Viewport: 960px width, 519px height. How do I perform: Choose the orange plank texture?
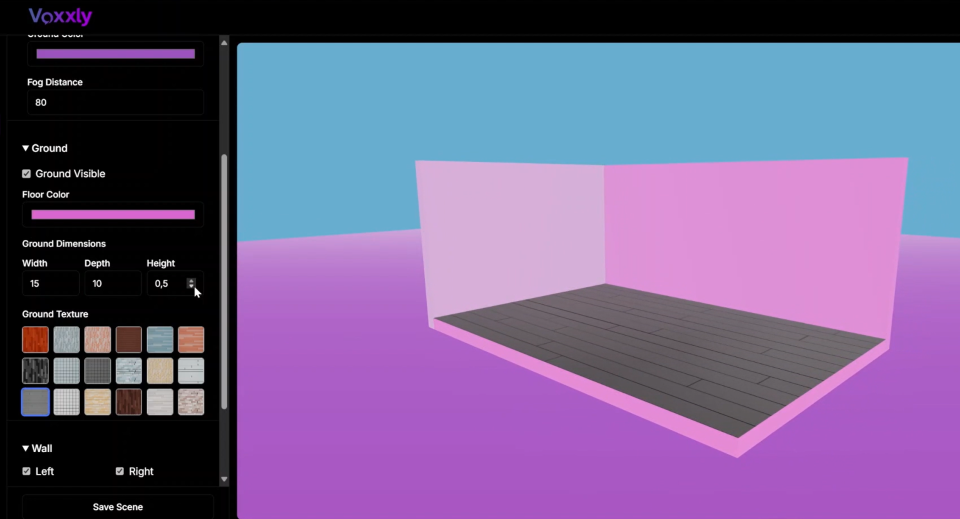[191, 340]
